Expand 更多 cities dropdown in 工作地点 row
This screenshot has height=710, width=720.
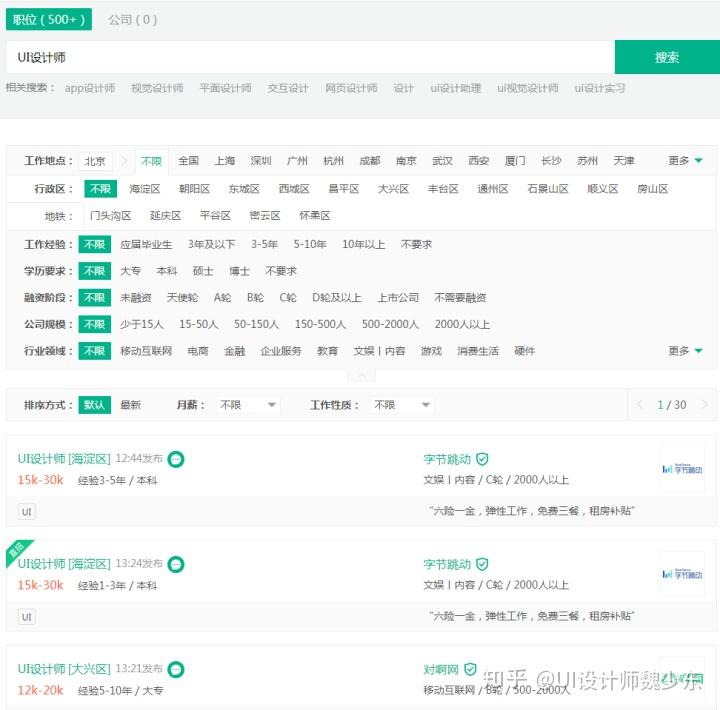pyautogui.click(x=685, y=161)
